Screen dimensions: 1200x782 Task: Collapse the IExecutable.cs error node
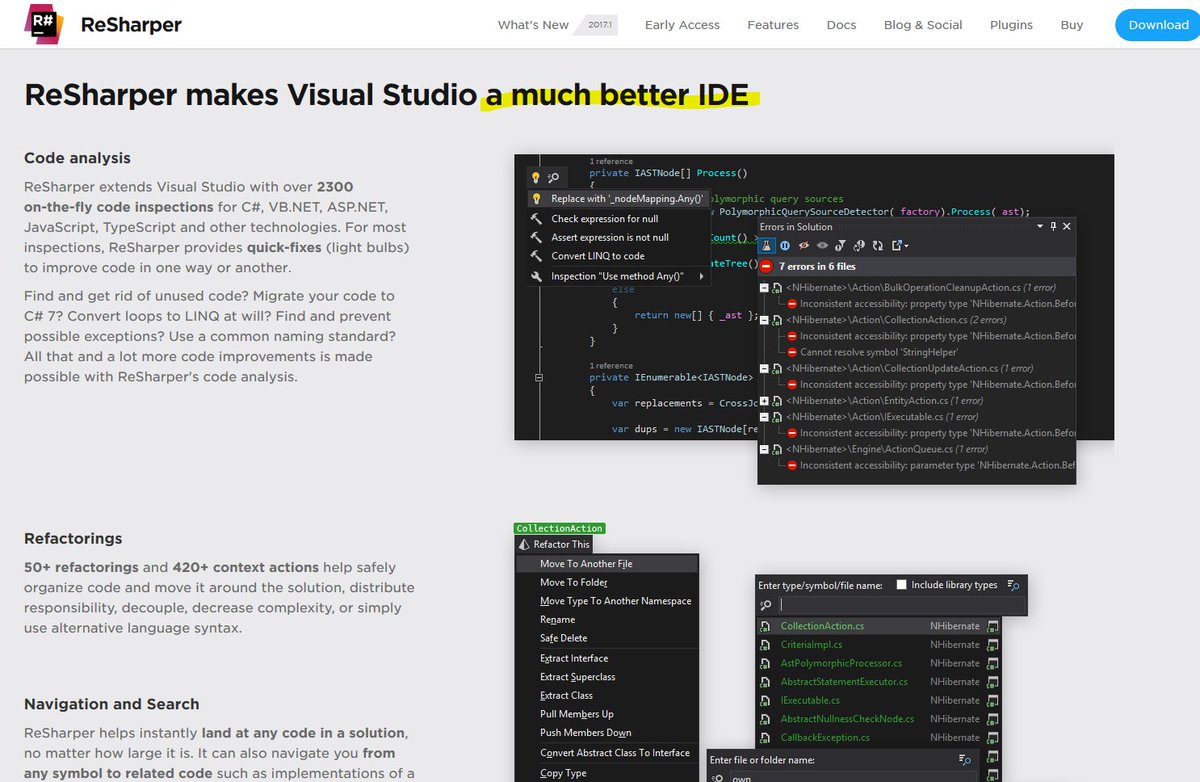coord(765,417)
